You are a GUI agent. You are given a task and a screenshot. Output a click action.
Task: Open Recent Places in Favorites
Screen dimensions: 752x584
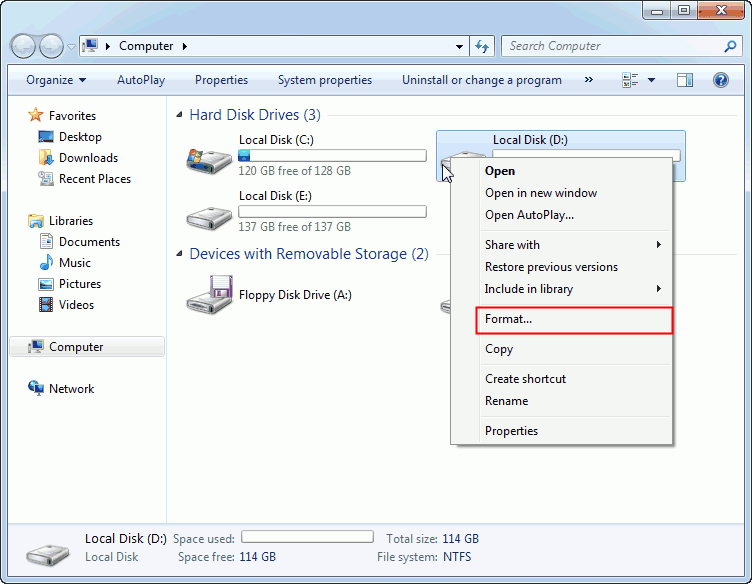[94, 179]
